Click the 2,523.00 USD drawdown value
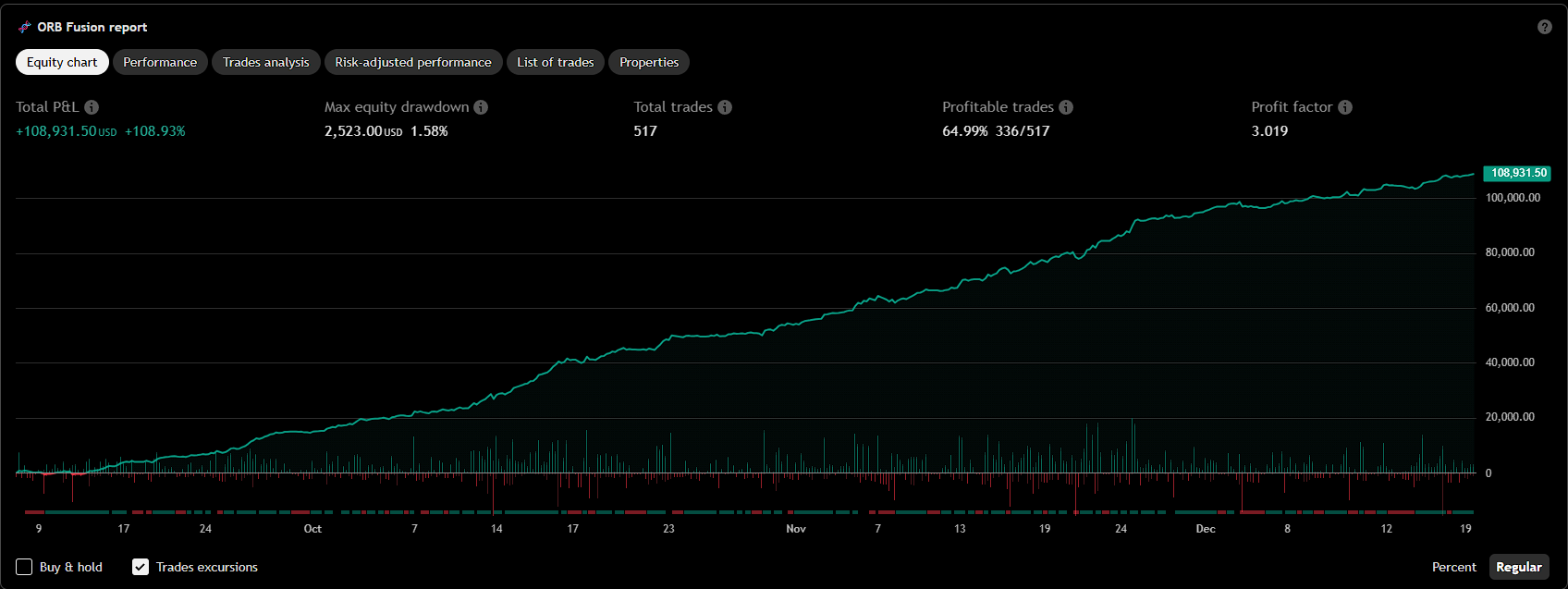Screen dimensions: 1568x589 (363, 131)
